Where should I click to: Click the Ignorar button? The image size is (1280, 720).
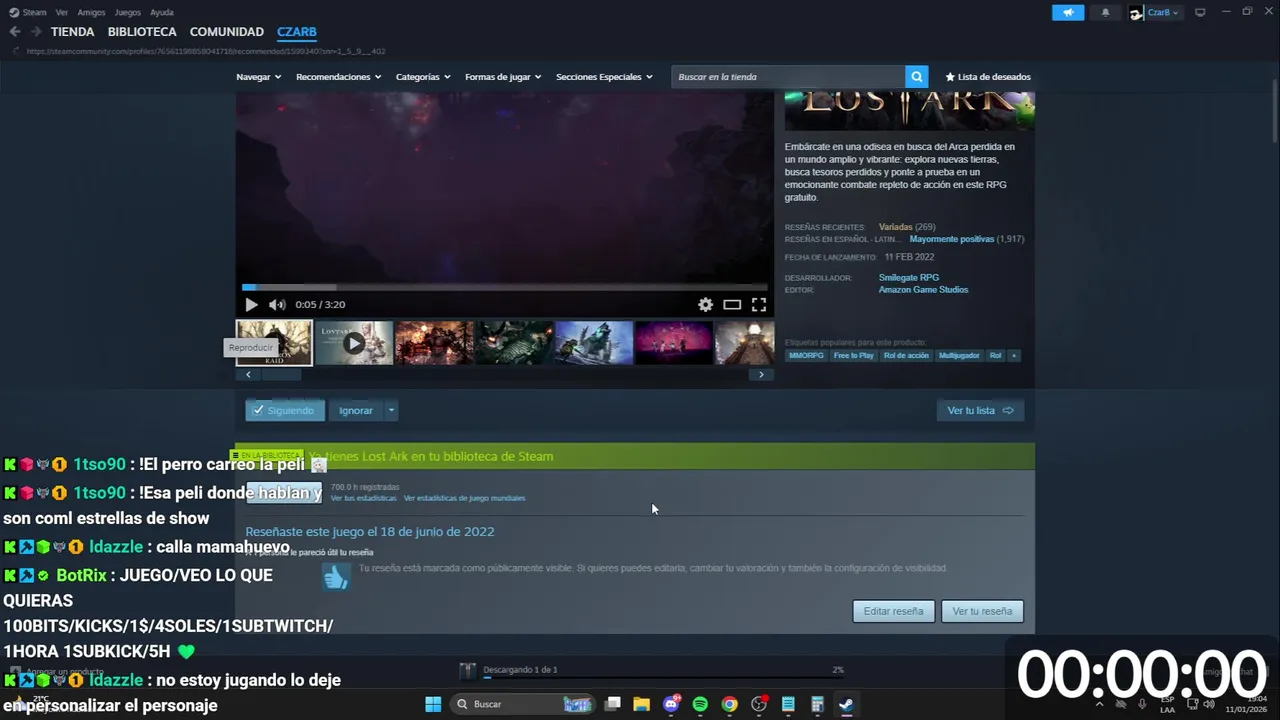click(x=356, y=410)
